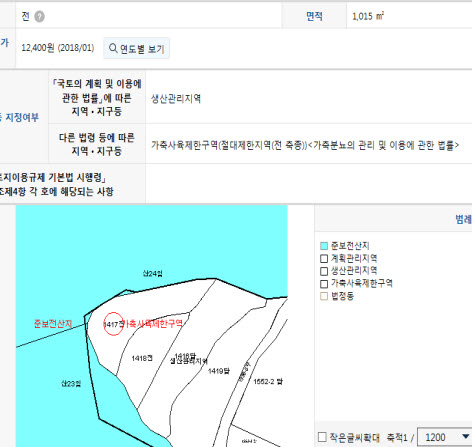Viewport: 472px width, 447px height.
Task: Toggle the 계획관리지역 legend box
Action: click(x=324, y=258)
